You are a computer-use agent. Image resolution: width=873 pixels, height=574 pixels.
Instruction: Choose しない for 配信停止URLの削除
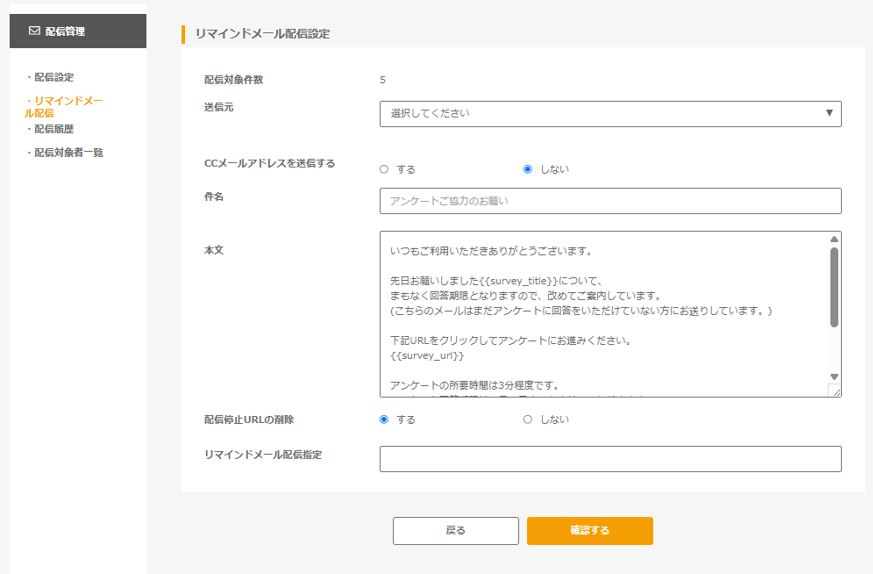pos(528,419)
